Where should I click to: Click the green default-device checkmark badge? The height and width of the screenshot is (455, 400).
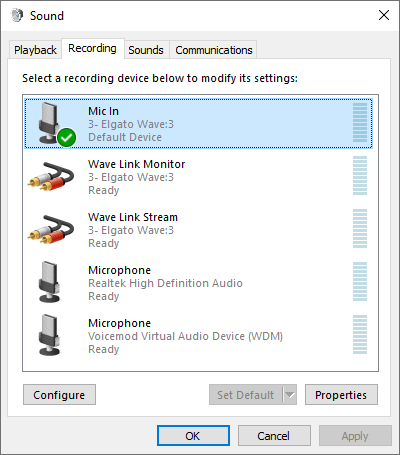[66, 137]
